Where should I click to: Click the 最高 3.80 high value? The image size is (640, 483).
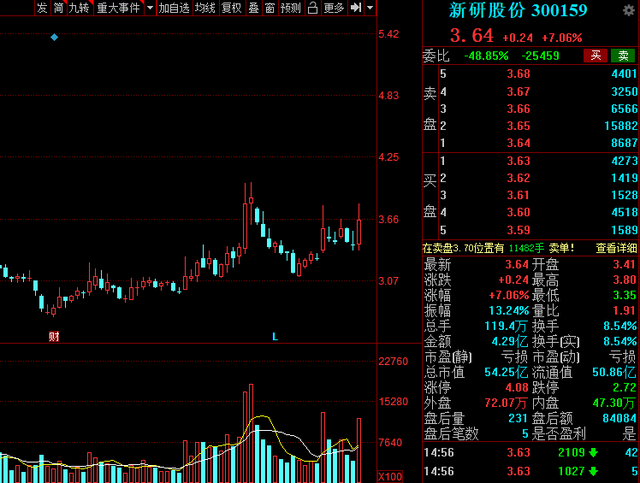tap(624, 280)
